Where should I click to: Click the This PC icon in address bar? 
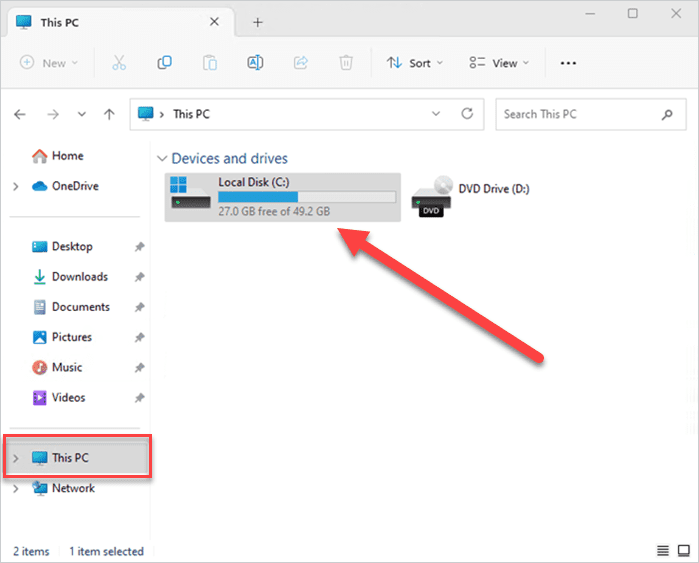(x=145, y=114)
